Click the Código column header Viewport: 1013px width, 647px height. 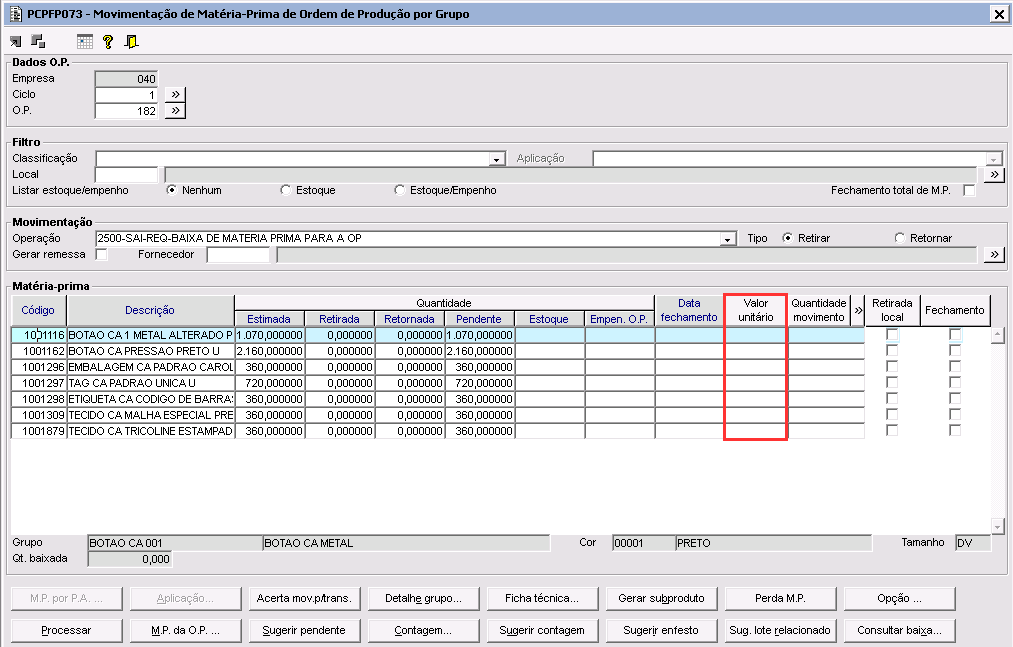[x=38, y=310]
